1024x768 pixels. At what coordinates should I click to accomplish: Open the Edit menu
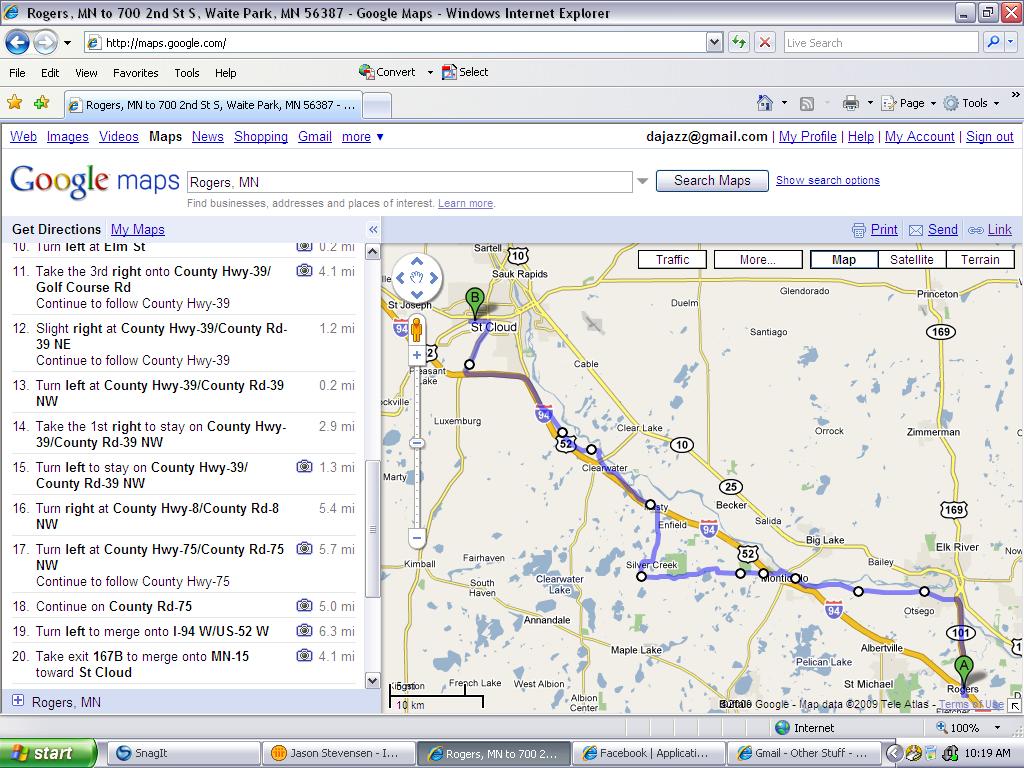pyautogui.click(x=50, y=72)
